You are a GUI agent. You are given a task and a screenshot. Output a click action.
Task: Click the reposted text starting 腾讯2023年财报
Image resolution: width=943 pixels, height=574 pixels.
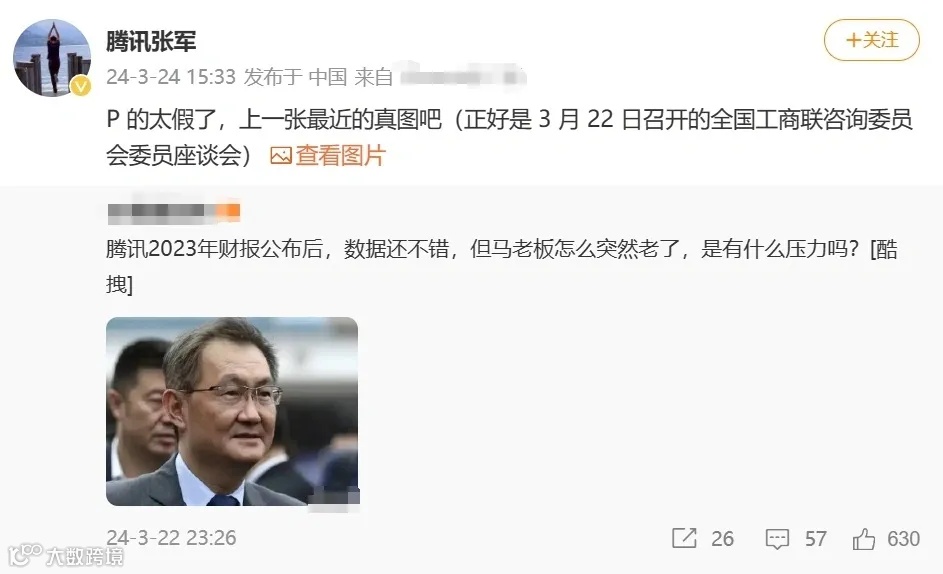tap(502, 266)
